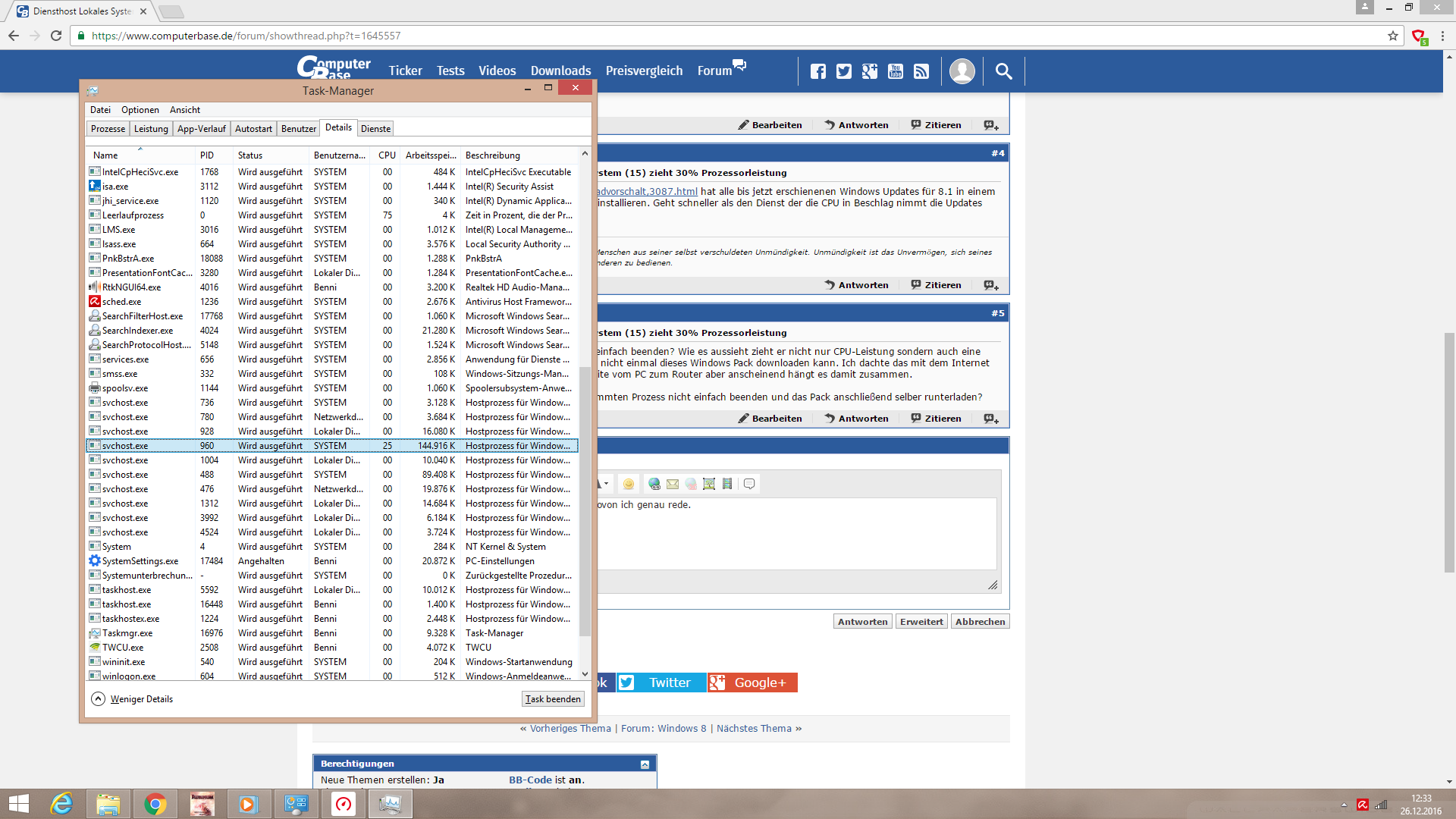This screenshot has width=1456, height=819.
Task: Open the font color dropdown arrow in editor
Action: click(606, 484)
